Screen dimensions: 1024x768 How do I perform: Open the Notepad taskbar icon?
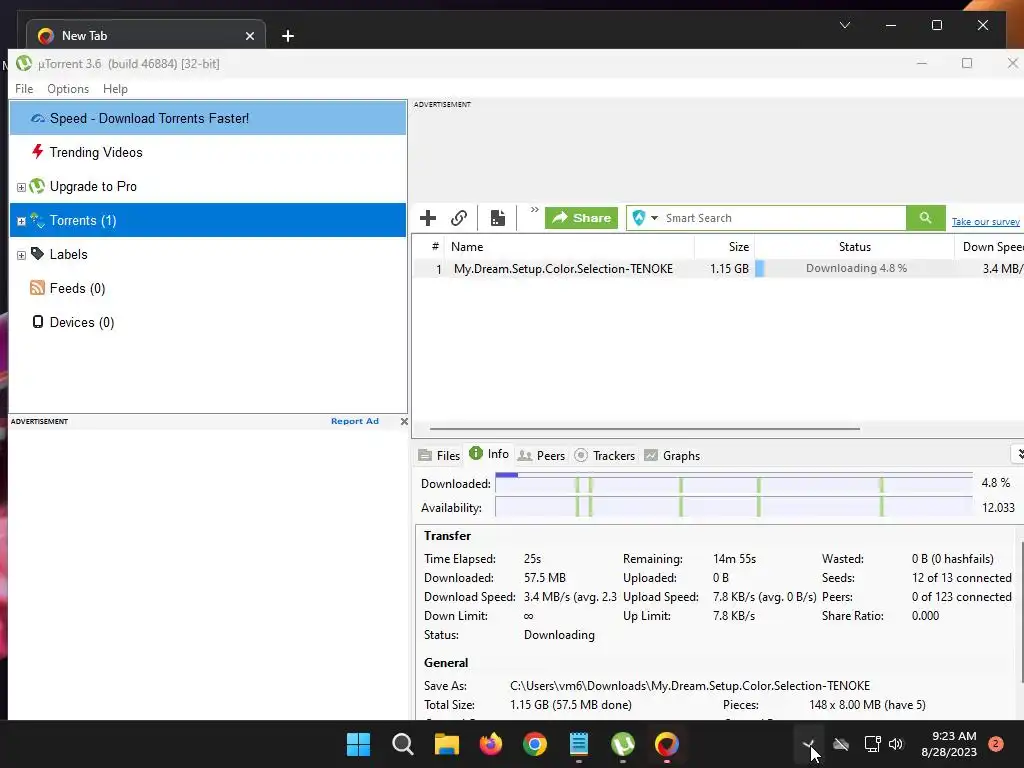579,744
